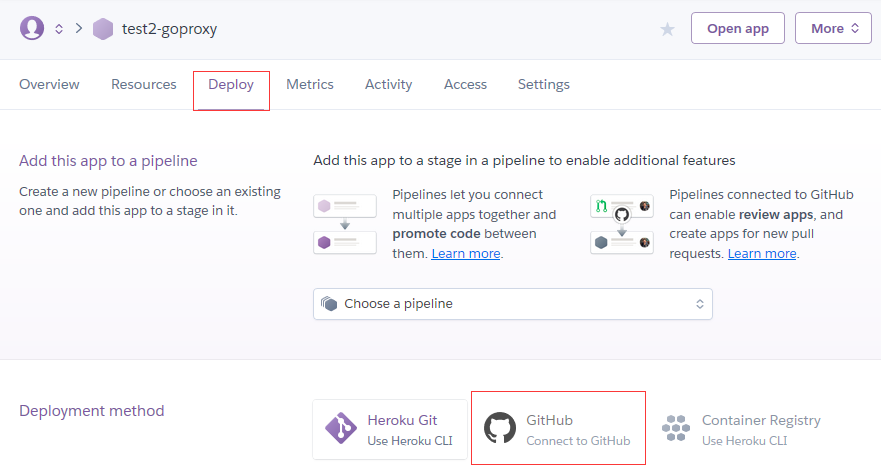Open the More dropdown menu
Screen dimensions: 881x469
point(833,28)
